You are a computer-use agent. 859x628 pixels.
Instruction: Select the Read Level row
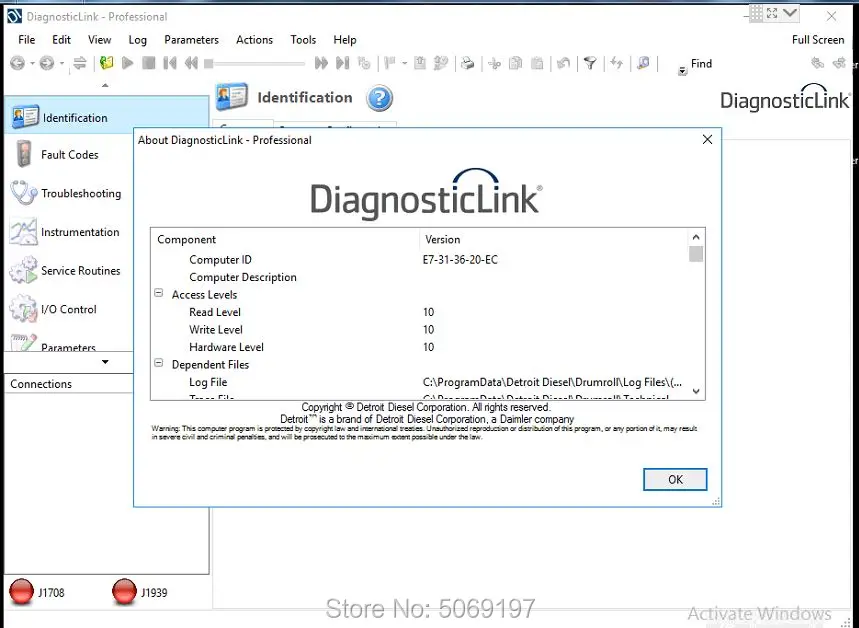(x=419, y=312)
